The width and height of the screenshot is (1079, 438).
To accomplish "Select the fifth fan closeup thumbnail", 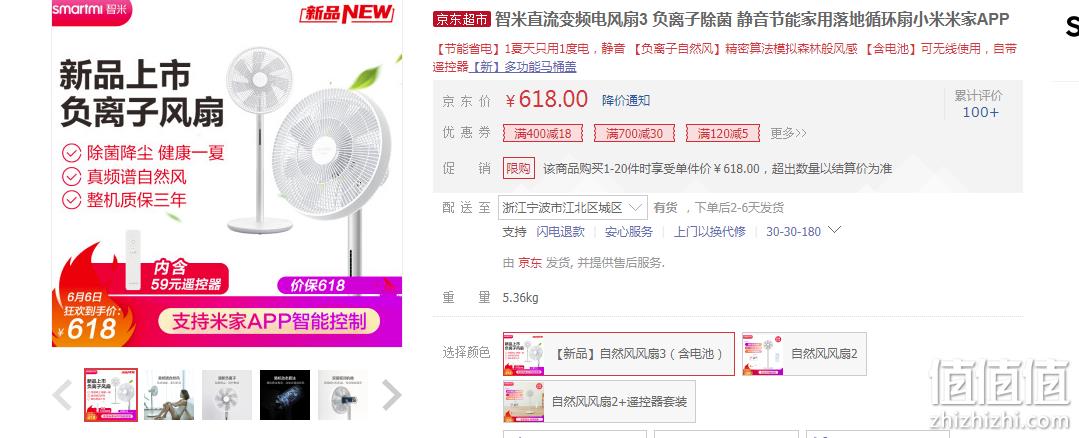I will click(343, 395).
